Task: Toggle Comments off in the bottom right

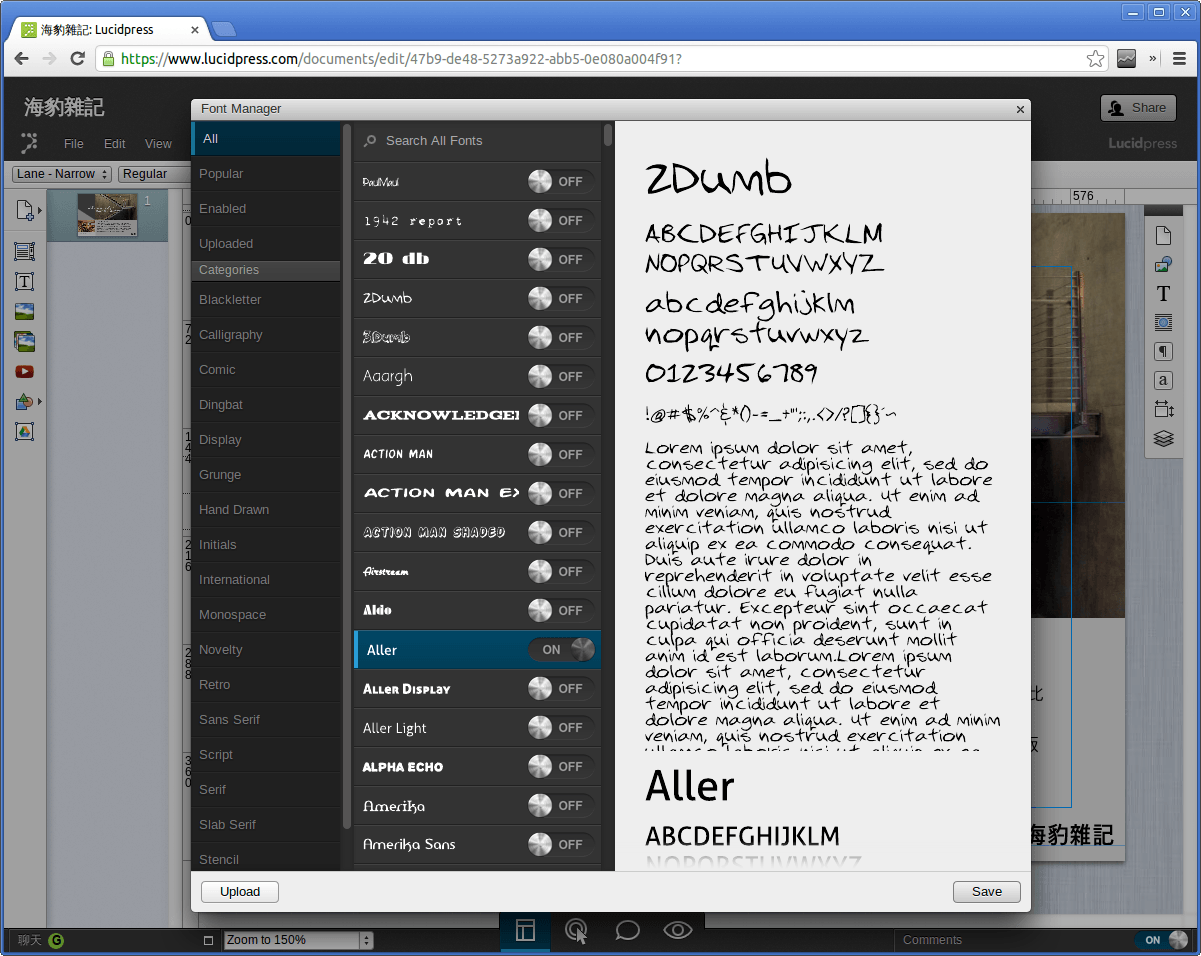Action: [x=1162, y=940]
